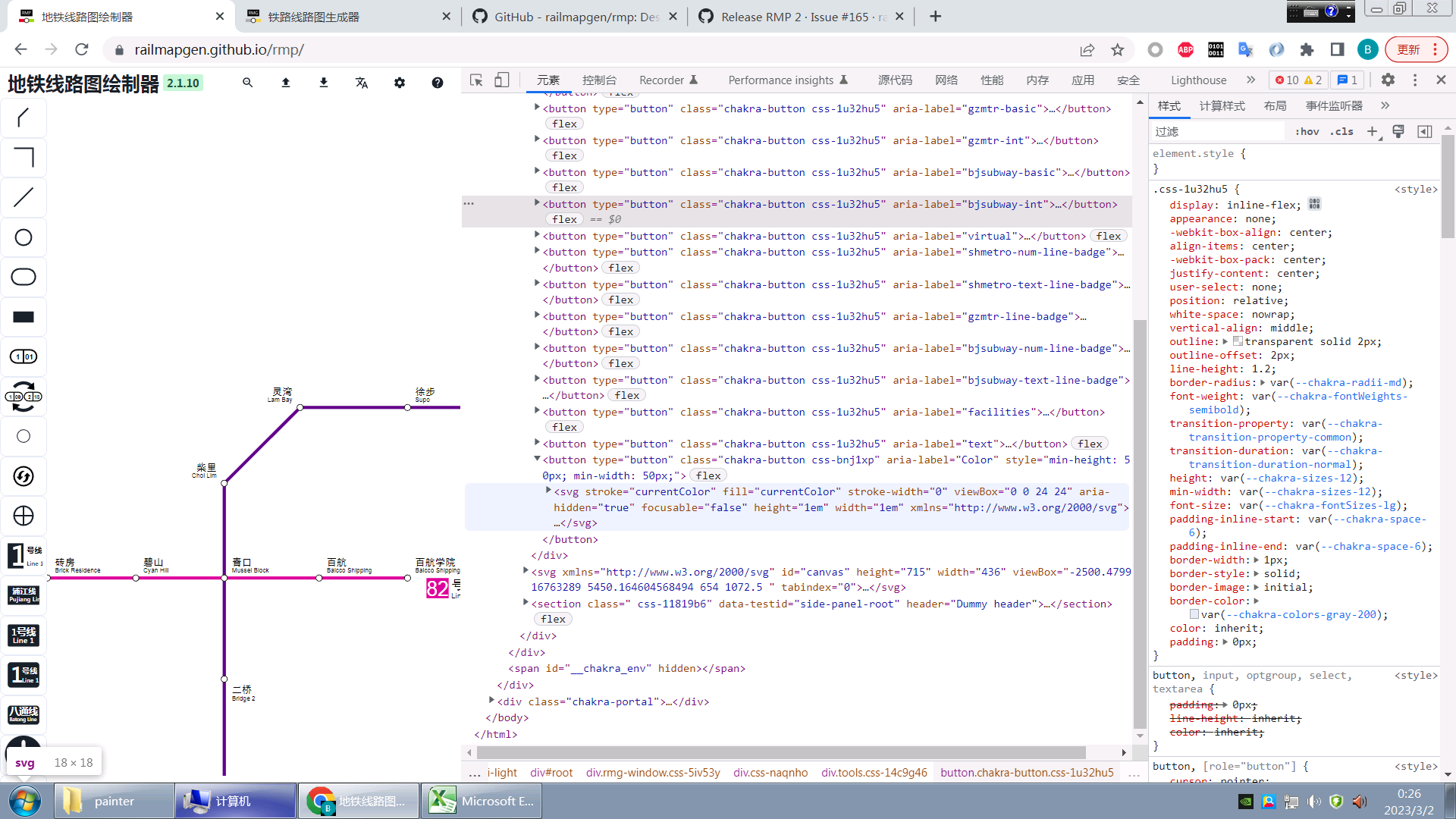Toggle computed styles sidebar pane
Image resolution: width=1456 pixels, height=819 pixels.
(x=1425, y=132)
